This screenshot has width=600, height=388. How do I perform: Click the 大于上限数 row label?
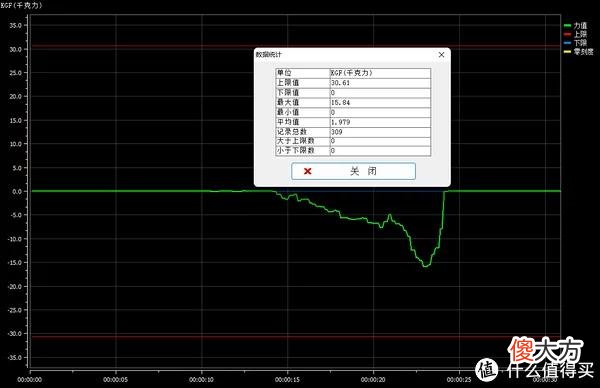296,141
